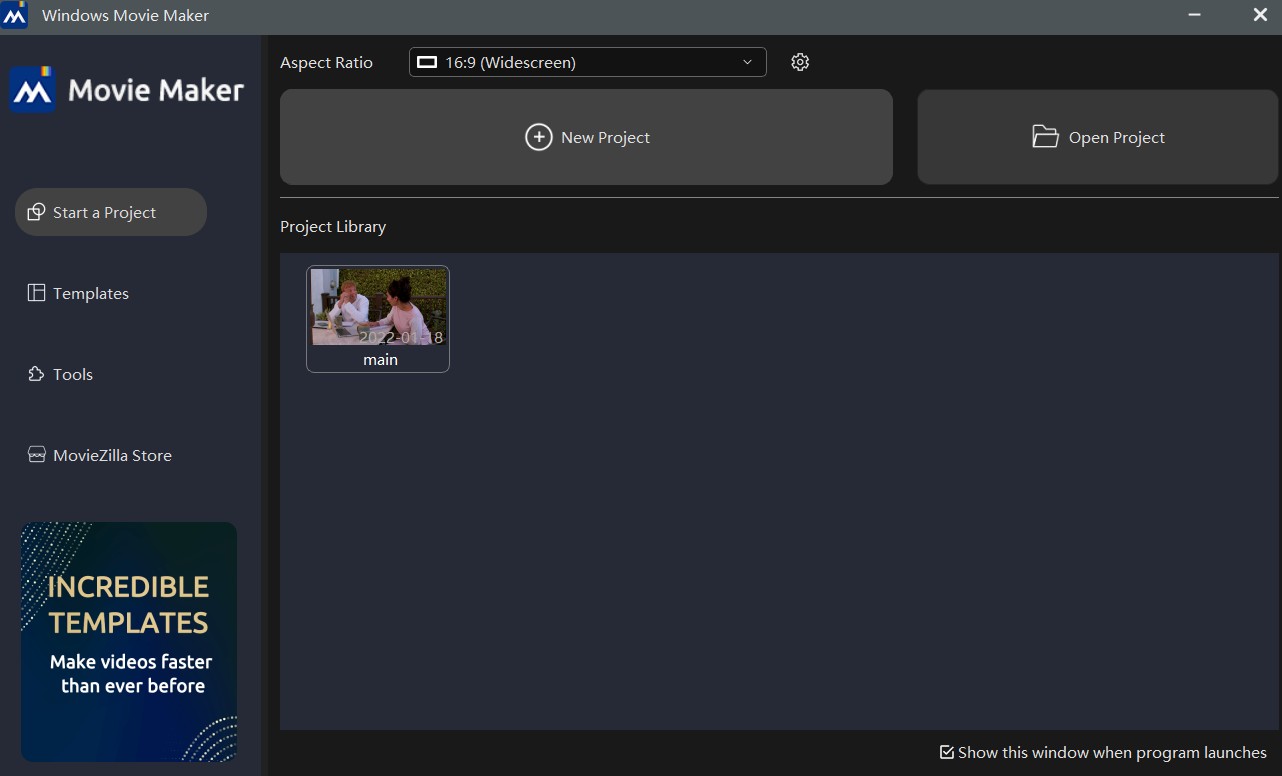
Task: Click the Incredible Templates banner
Action: pyautogui.click(x=129, y=641)
